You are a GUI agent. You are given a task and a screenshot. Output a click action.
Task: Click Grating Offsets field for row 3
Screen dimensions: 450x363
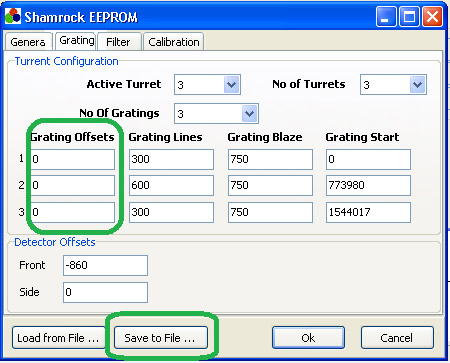click(x=73, y=212)
